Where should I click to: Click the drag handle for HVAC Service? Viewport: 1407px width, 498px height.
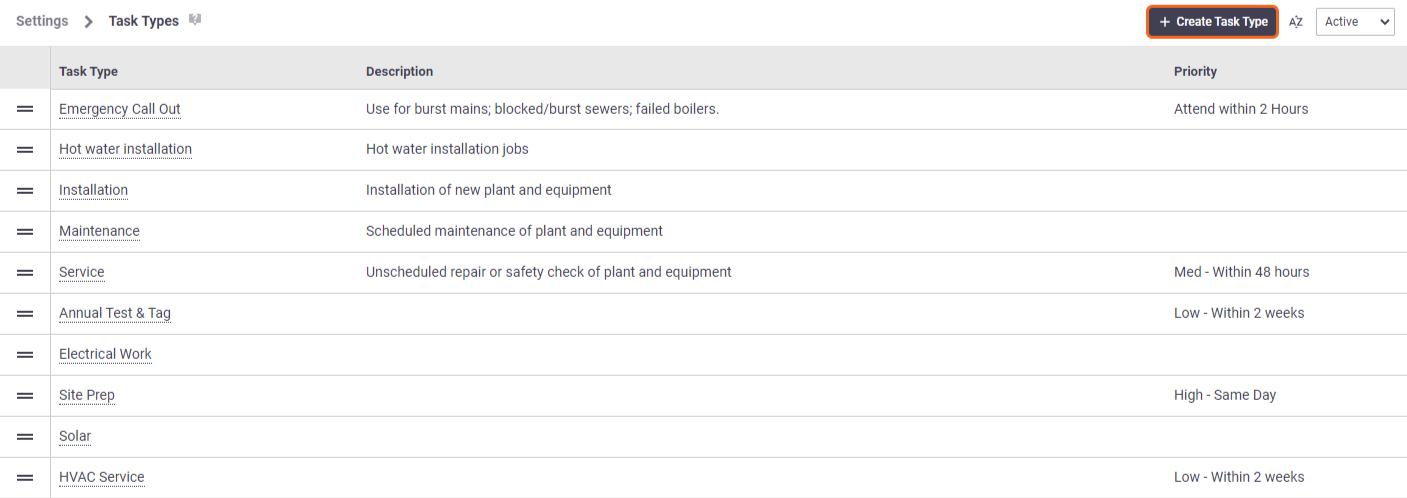pos(25,478)
